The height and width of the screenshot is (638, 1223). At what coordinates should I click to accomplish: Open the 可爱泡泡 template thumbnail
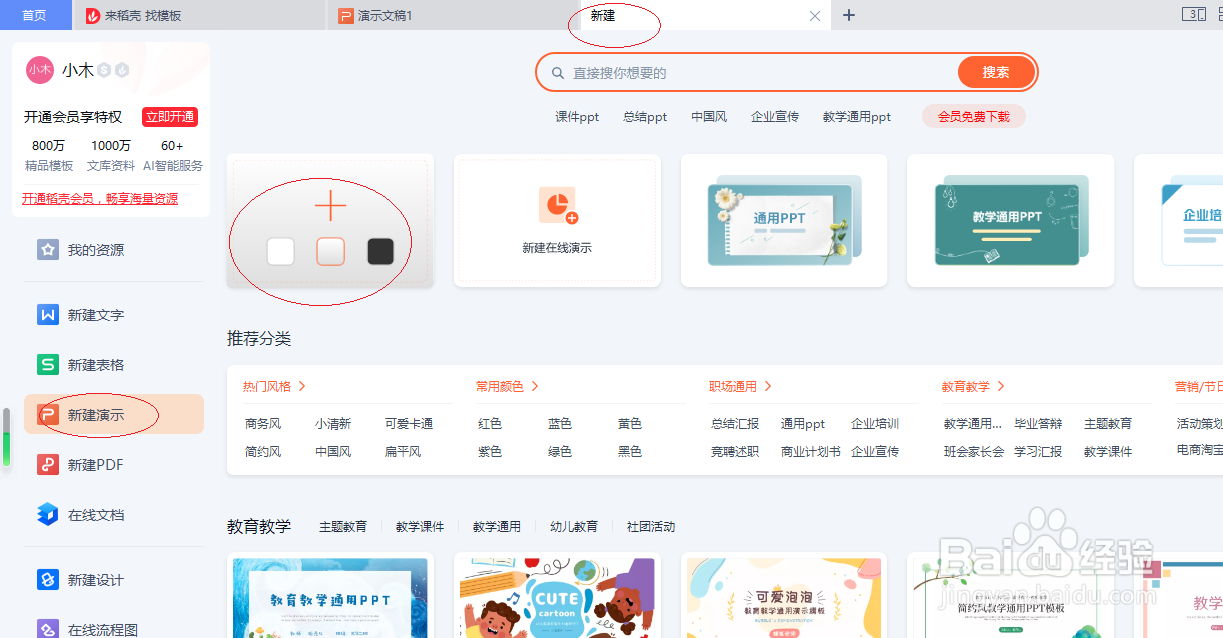pyautogui.click(x=783, y=597)
